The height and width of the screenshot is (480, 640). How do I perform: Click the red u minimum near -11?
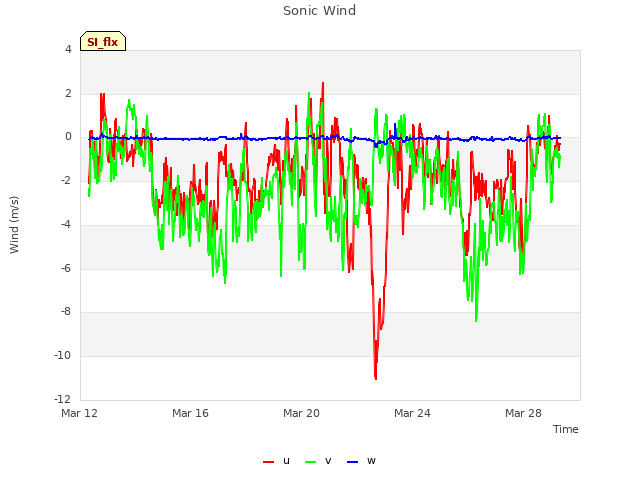[x=376, y=378]
